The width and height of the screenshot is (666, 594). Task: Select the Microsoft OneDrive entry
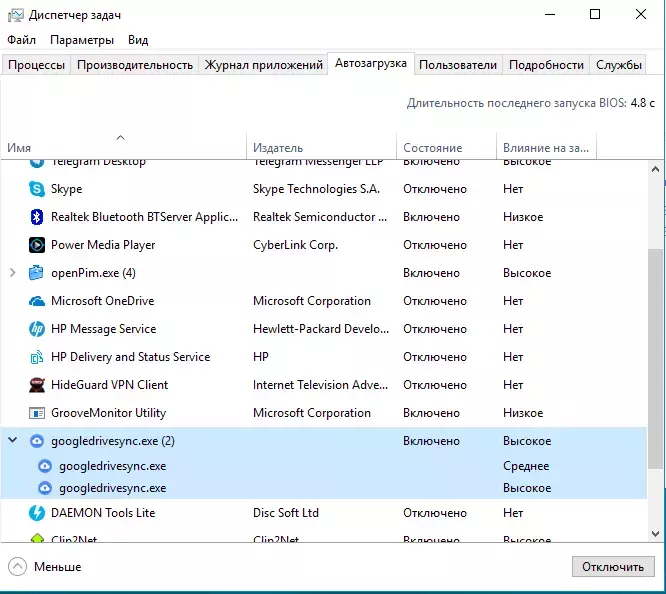[x=102, y=301]
